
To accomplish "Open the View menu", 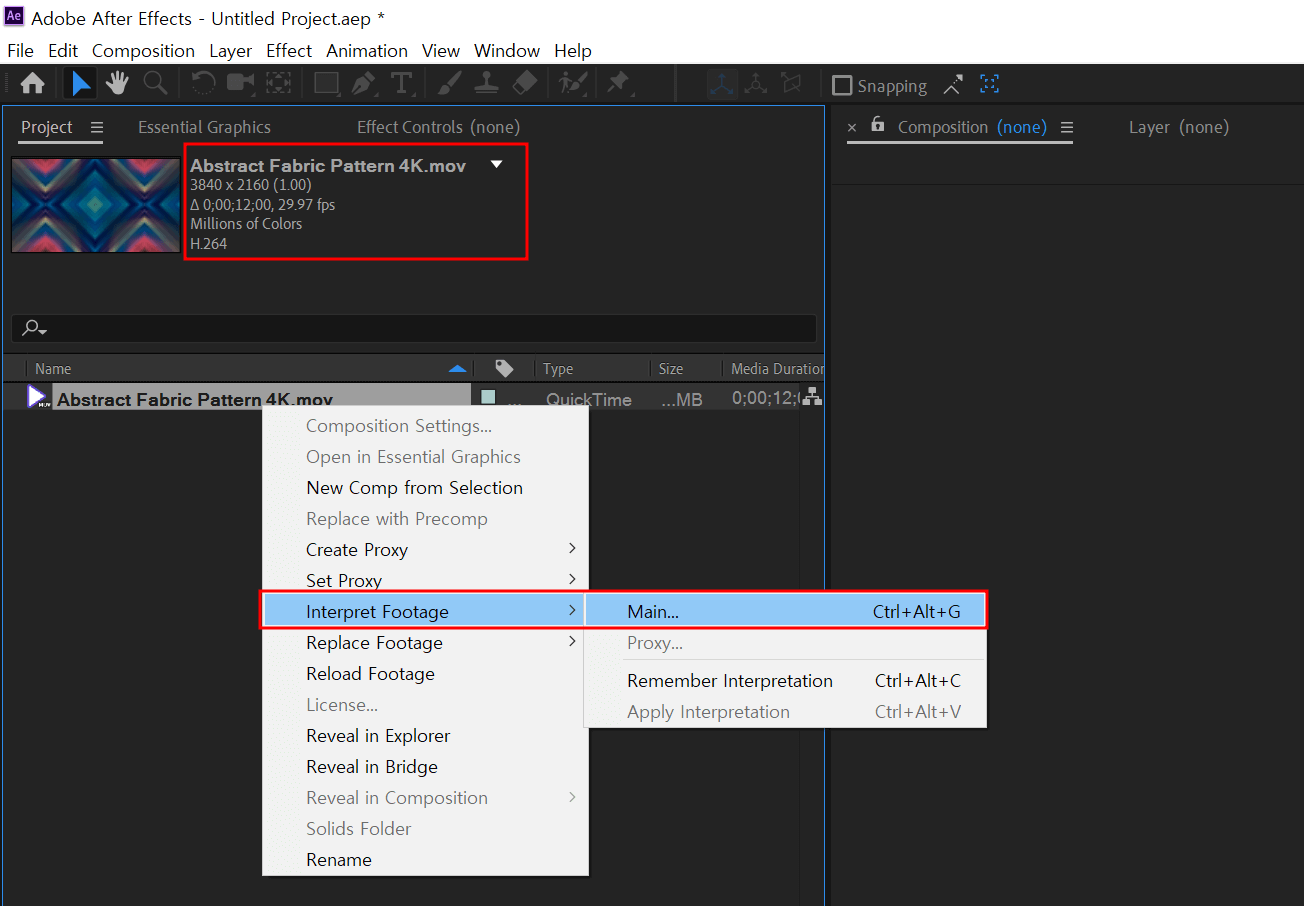I will tap(441, 51).
